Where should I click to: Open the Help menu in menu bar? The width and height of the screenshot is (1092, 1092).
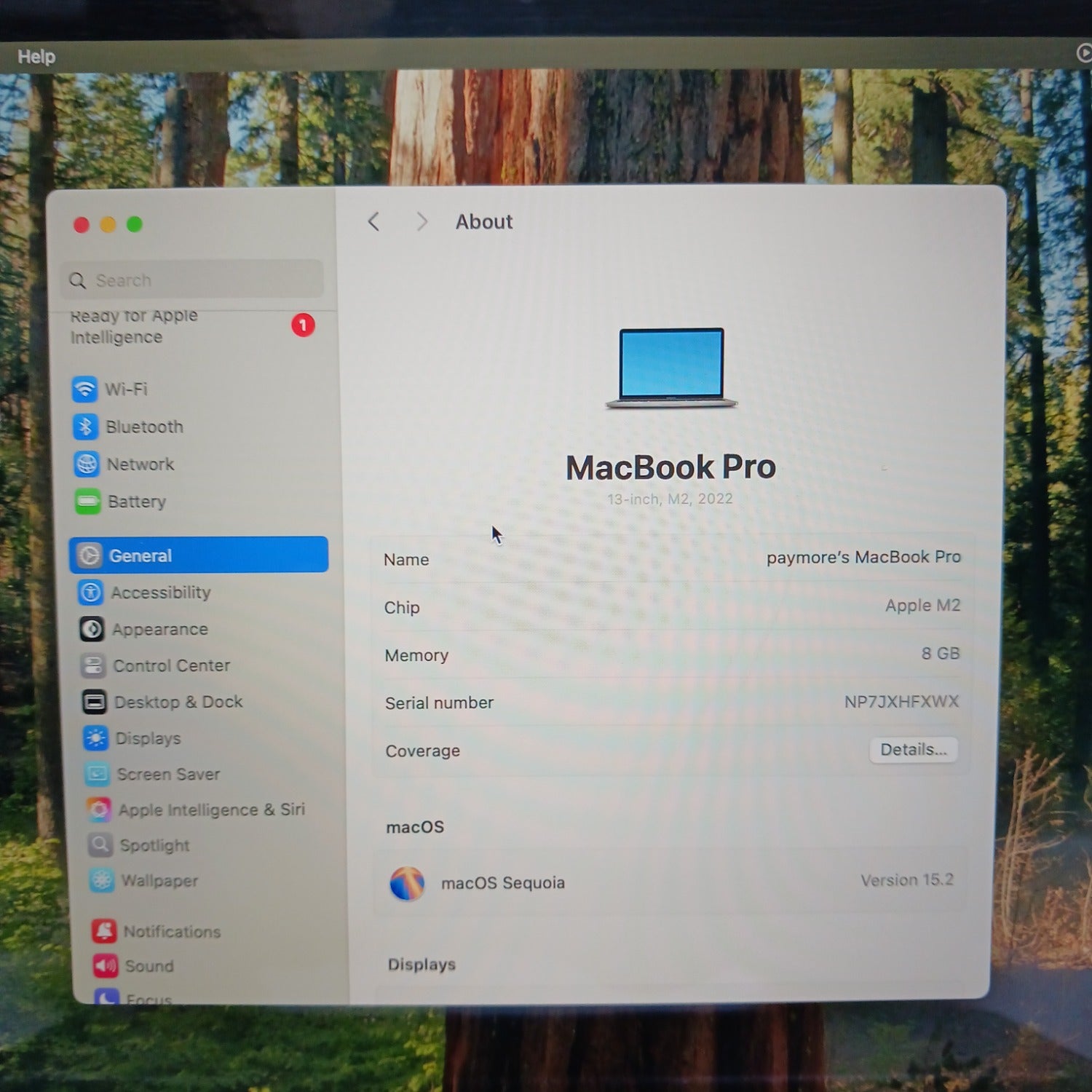point(36,57)
